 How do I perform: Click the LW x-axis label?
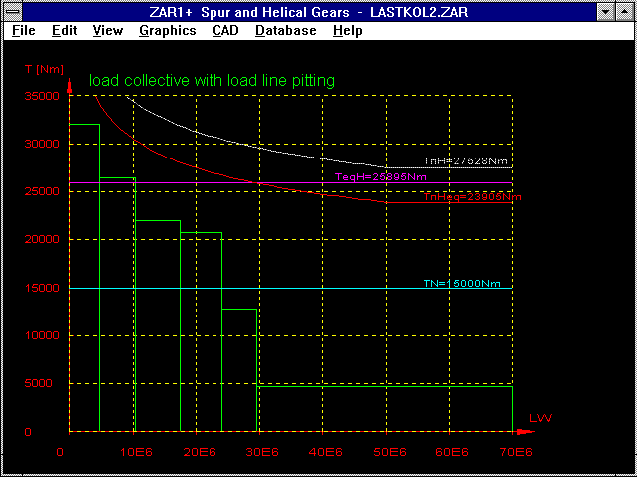tap(540, 417)
